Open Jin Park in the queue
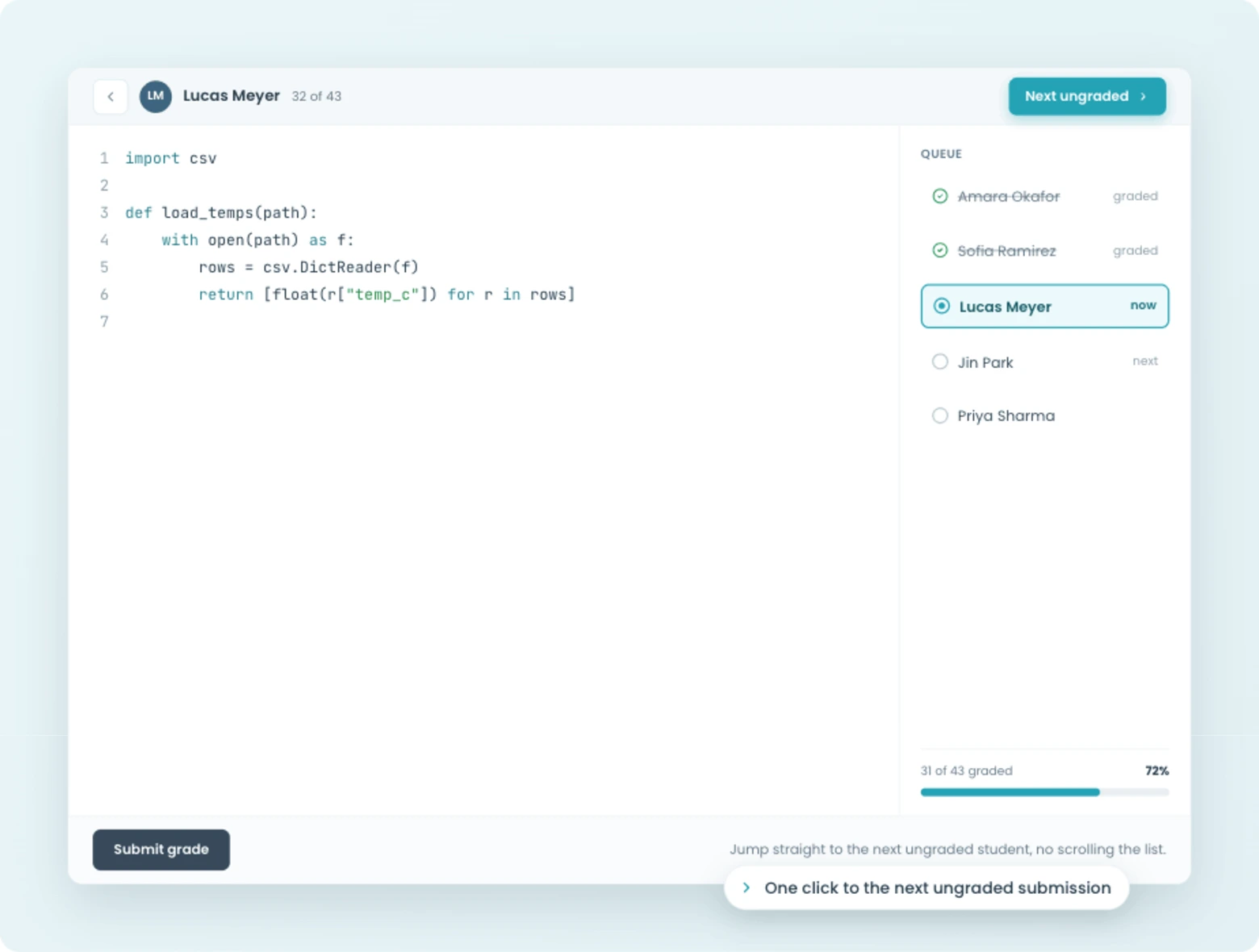Screen dimensions: 1259x952 (x=1044, y=361)
